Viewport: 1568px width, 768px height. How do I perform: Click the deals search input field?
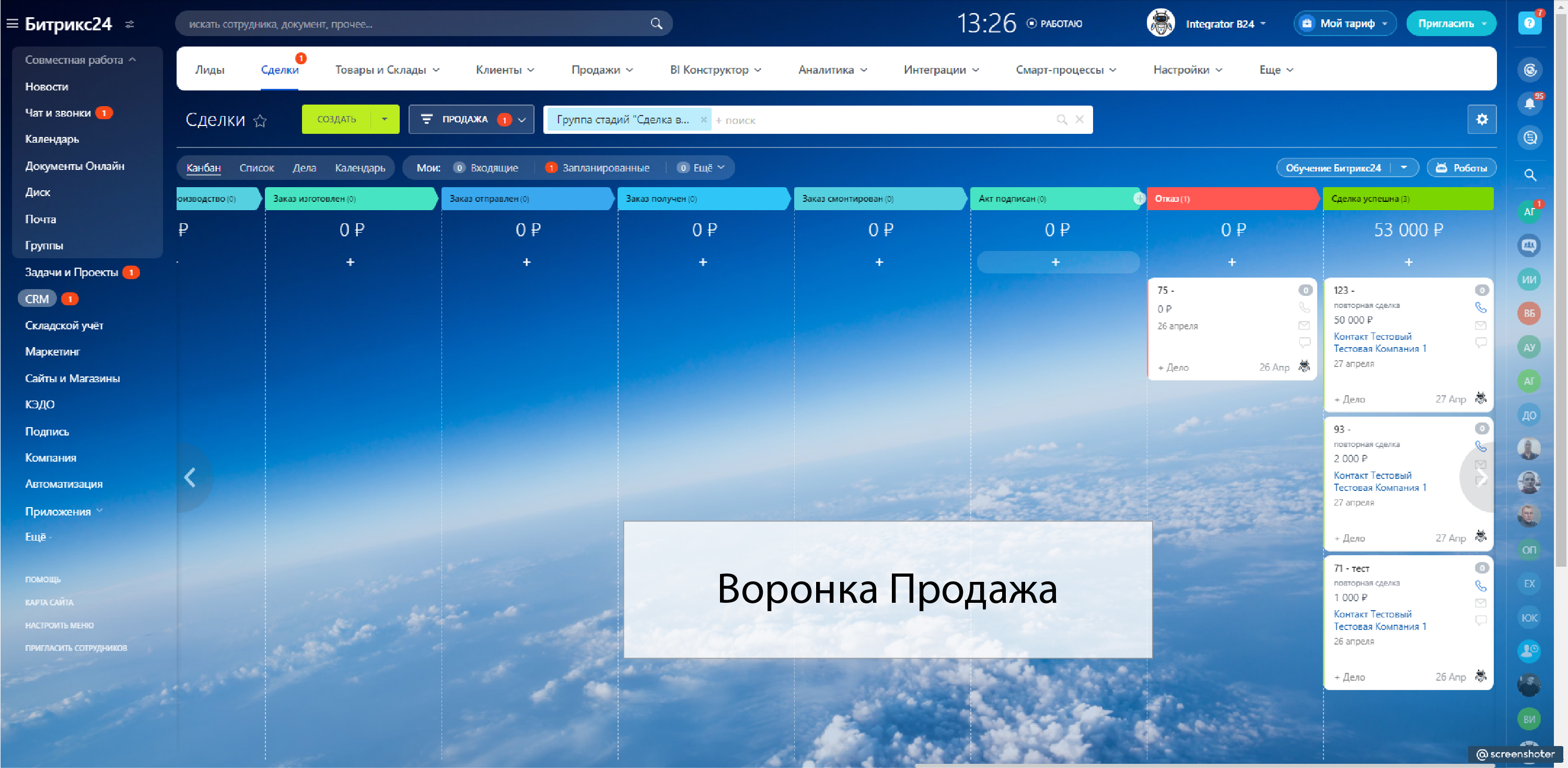pyautogui.click(x=882, y=120)
